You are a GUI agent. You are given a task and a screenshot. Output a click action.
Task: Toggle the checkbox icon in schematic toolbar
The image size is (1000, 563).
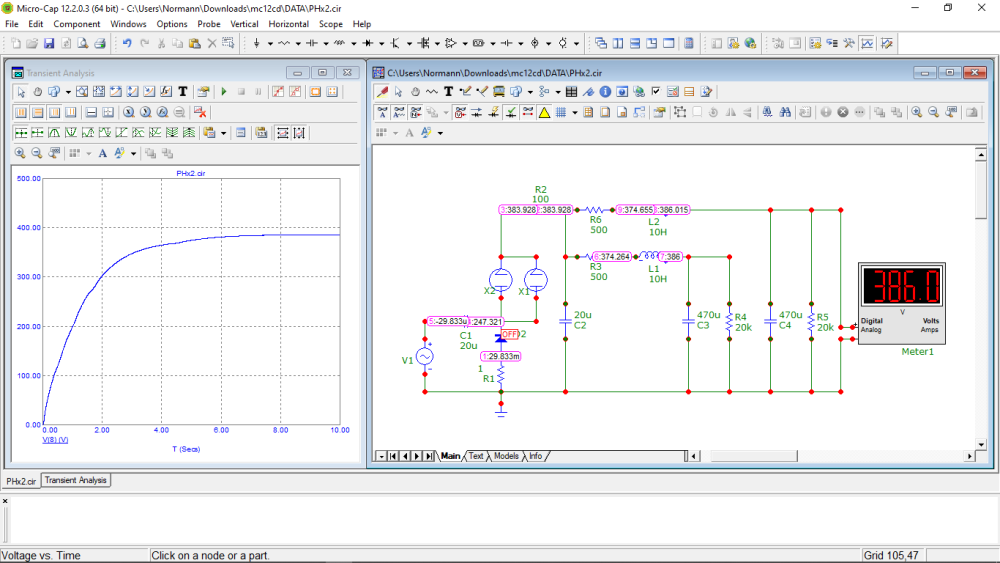click(x=656, y=92)
